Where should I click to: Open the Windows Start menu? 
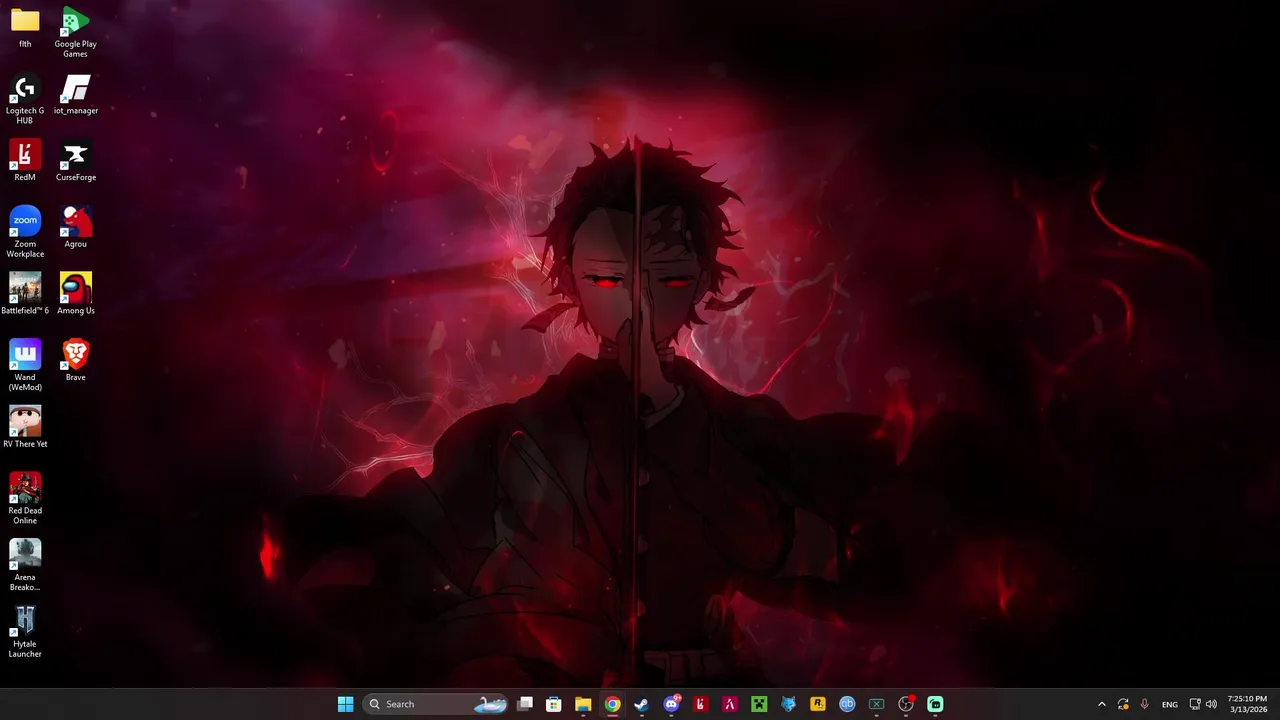[x=345, y=704]
